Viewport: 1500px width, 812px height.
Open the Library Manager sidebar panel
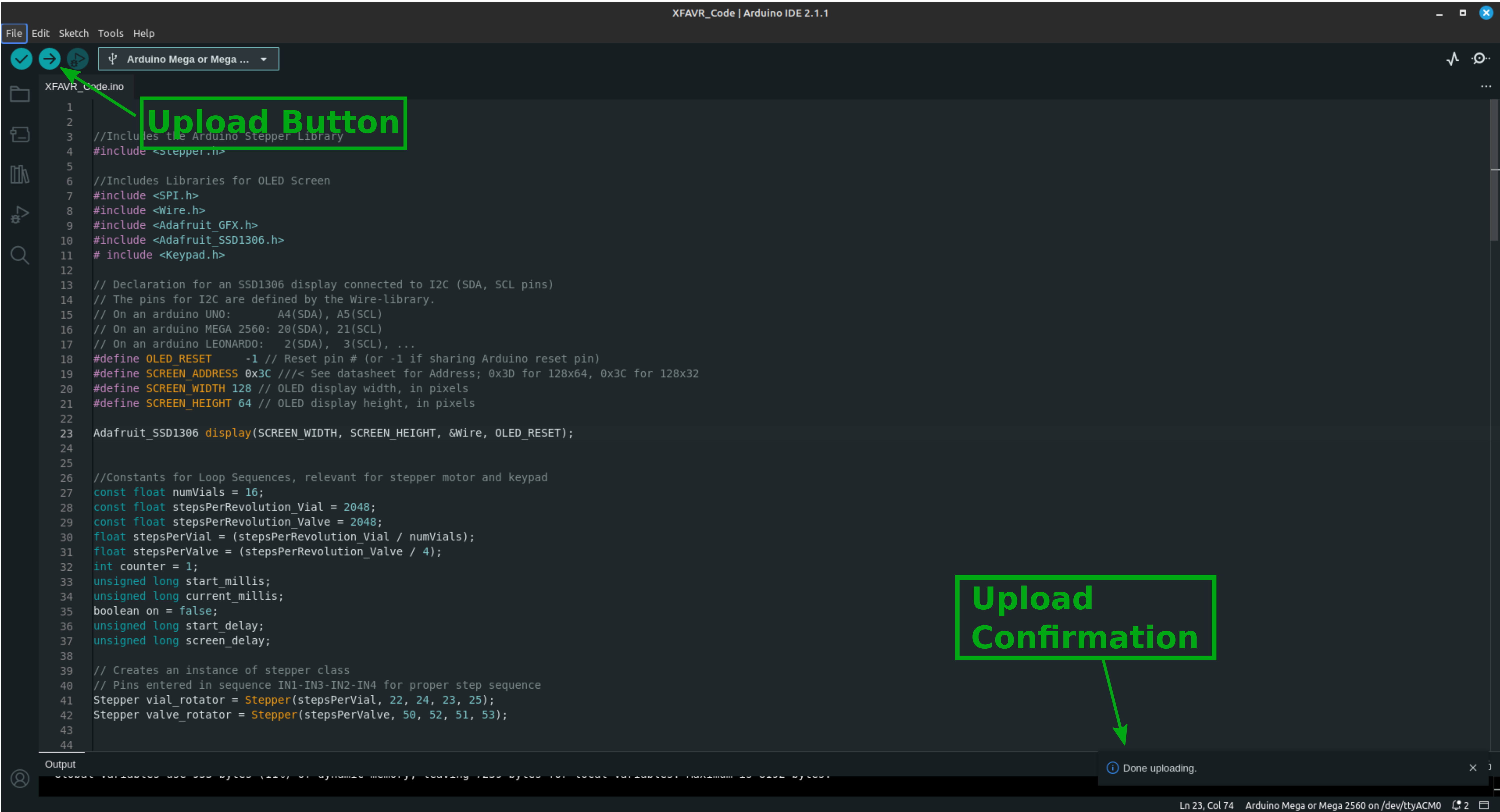20,174
